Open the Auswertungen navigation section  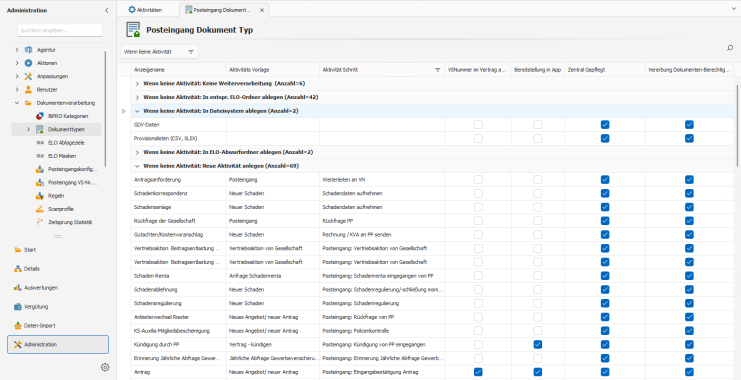click(x=58, y=287)
